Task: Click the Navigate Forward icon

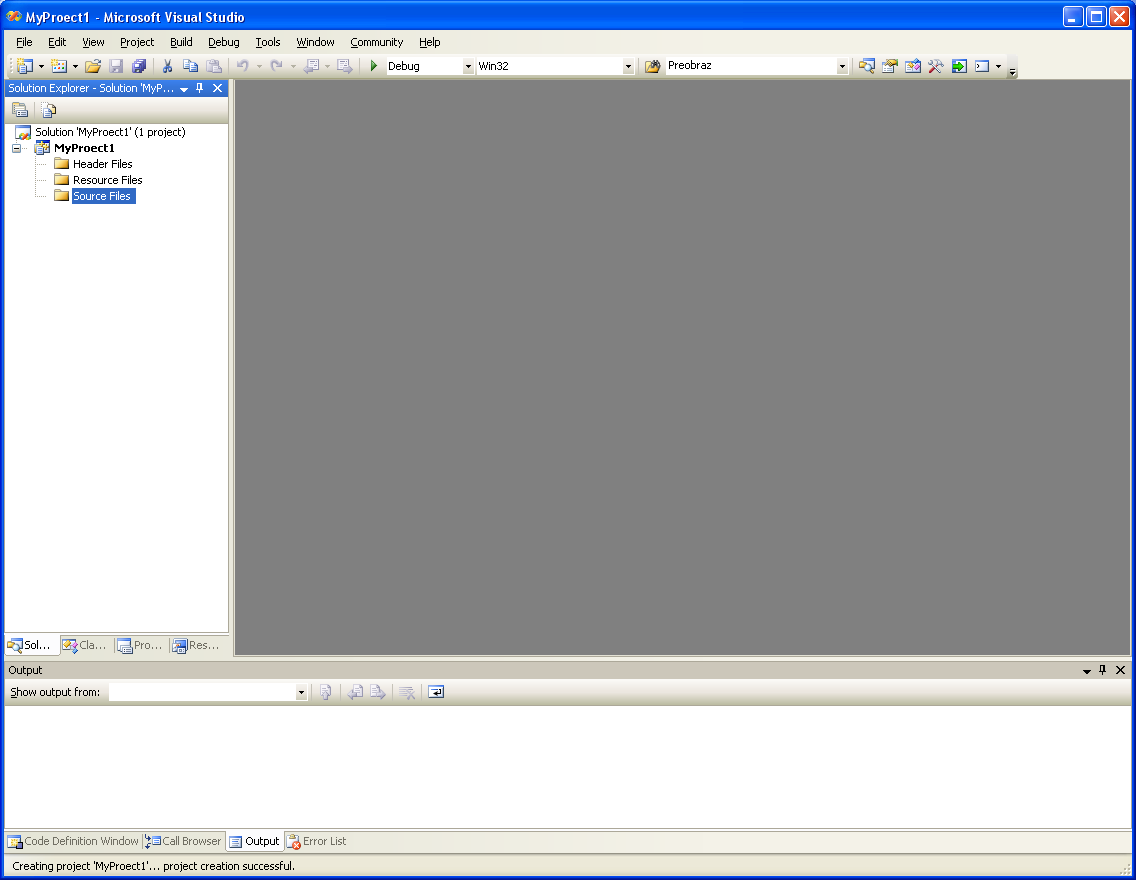Action: pyautogui.click(x=345, y=66)
